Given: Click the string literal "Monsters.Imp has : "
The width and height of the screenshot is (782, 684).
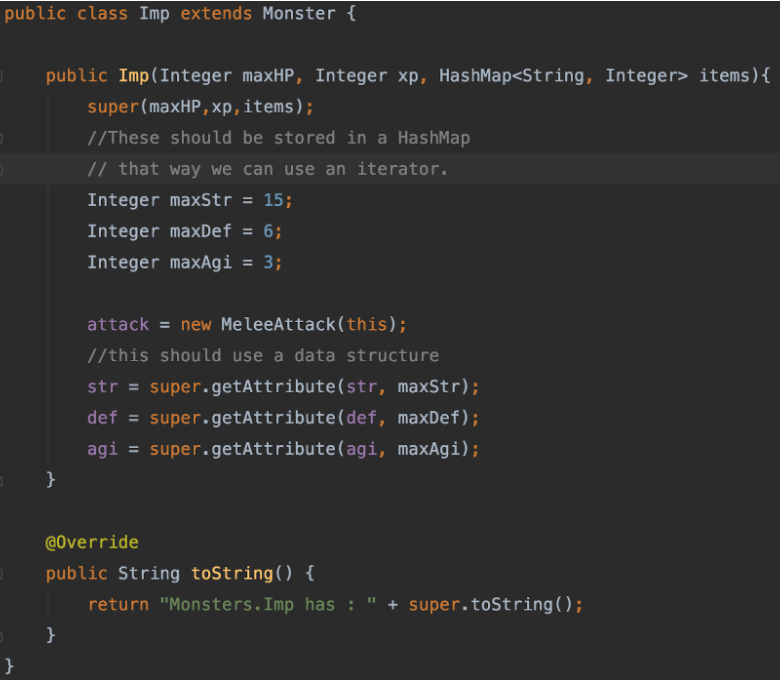Looking at the screenshot, I should [x=268, y=605].
